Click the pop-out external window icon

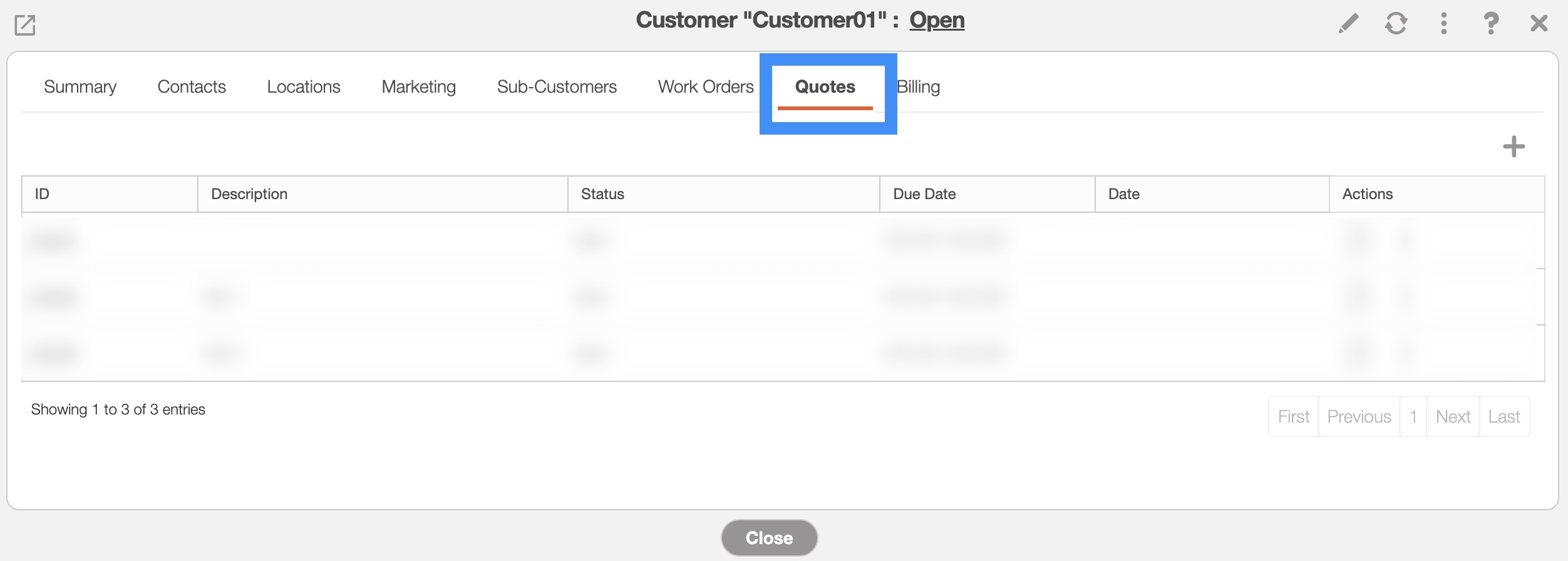coord(25,25)
